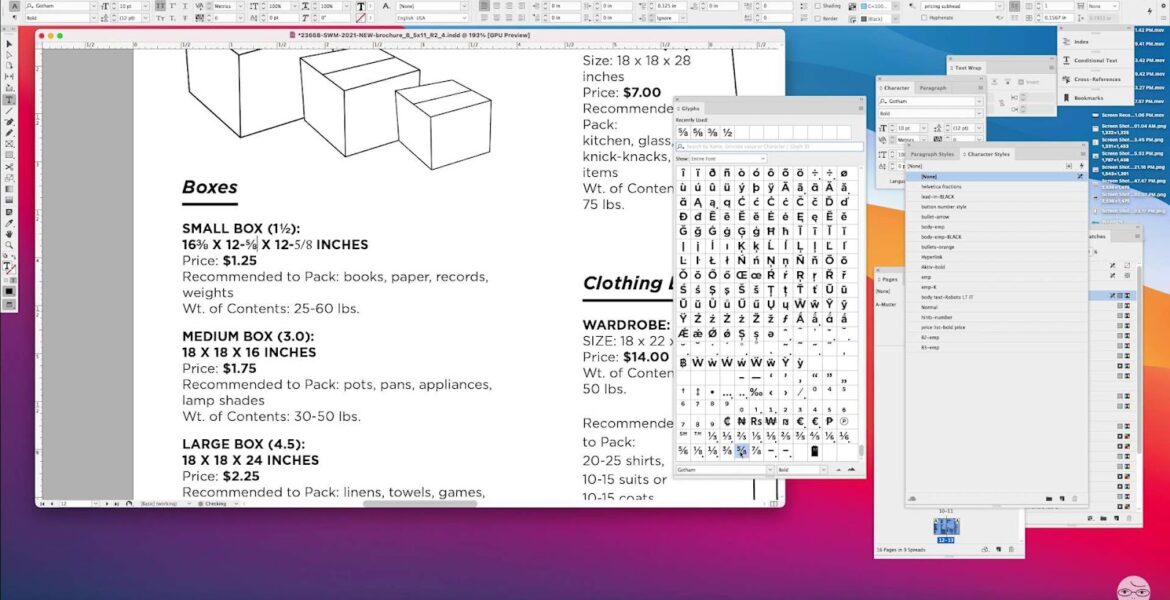Screen dimensions: 1170x600
Task: Click Glyphs panel zoom-out mountain icon
Action: 838,470
